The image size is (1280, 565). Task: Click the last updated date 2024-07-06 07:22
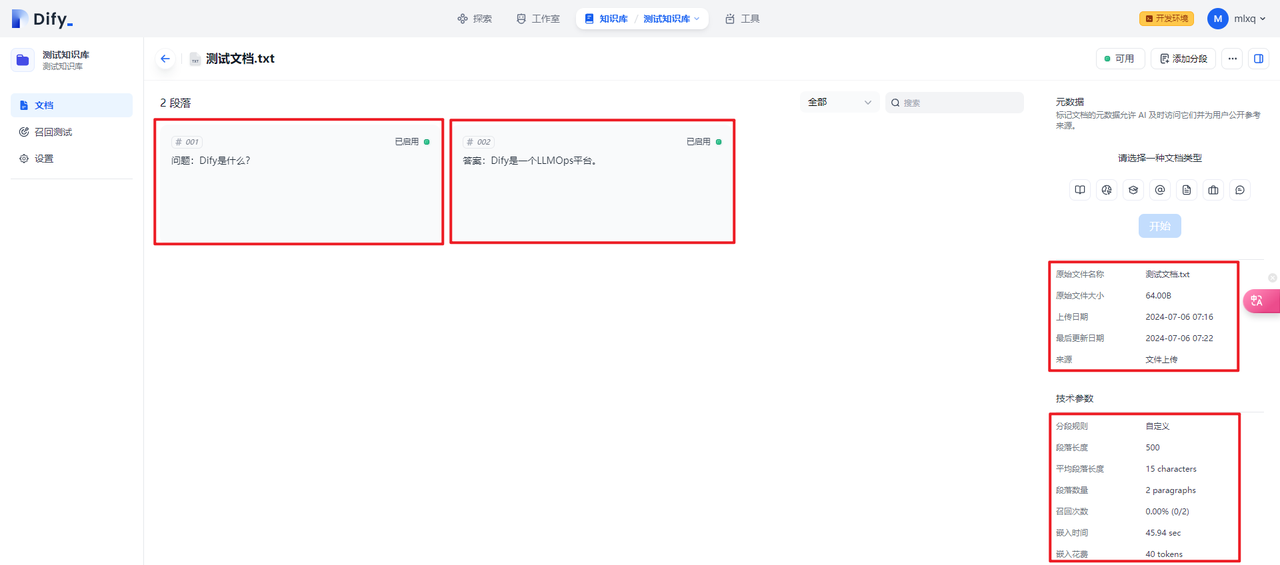(x=1179, y=338)
